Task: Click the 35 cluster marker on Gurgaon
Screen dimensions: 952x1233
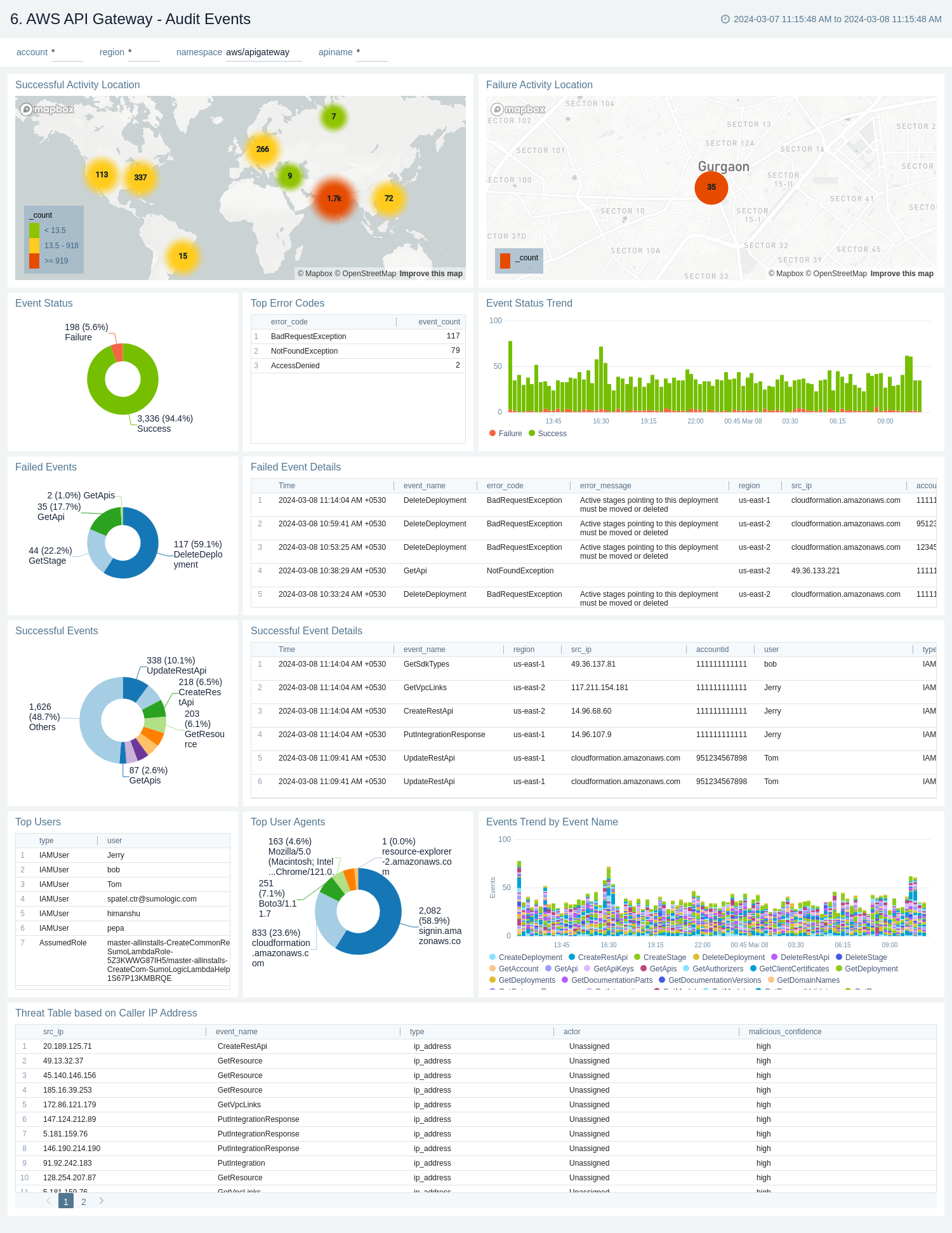Action: [x=711, y=187]
